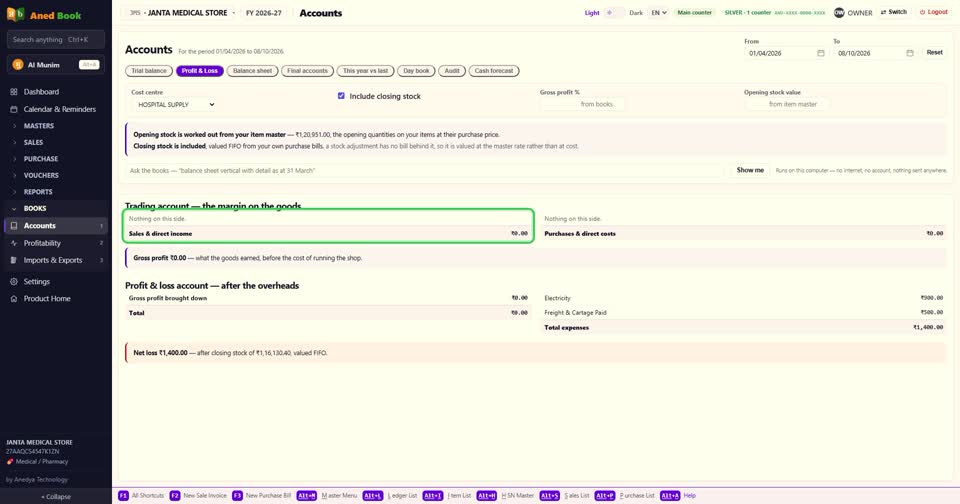Screen dimensions: 960x504
Task: Click the Main counter badge
Action: point(695,12)
